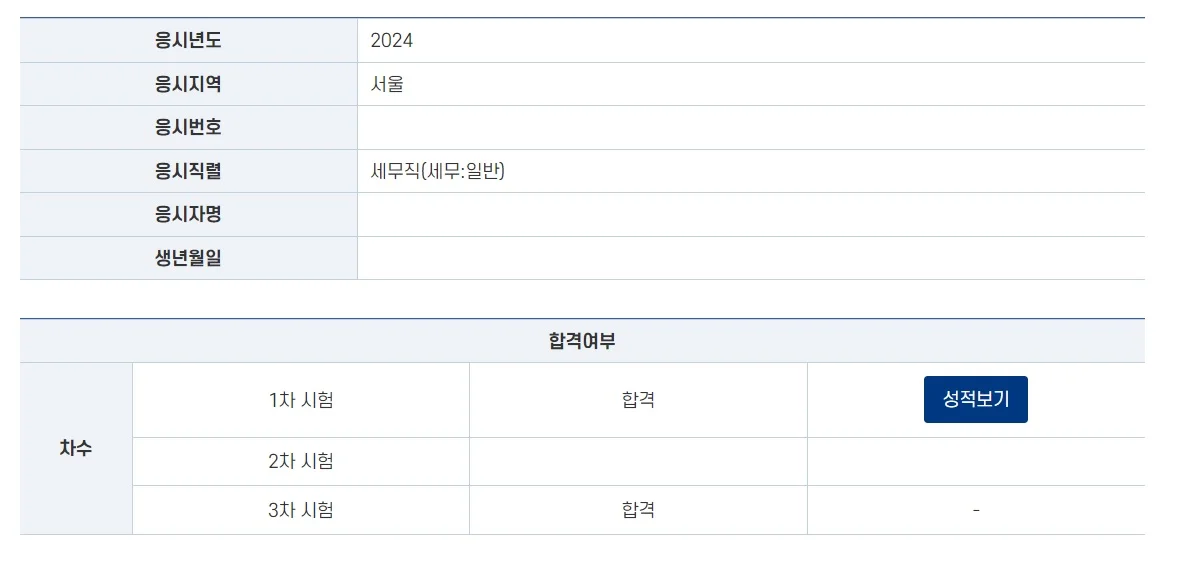Screen dimensions: 1177x570
Task: Select the 차수 row header cell
Action: tap(76, 448)
